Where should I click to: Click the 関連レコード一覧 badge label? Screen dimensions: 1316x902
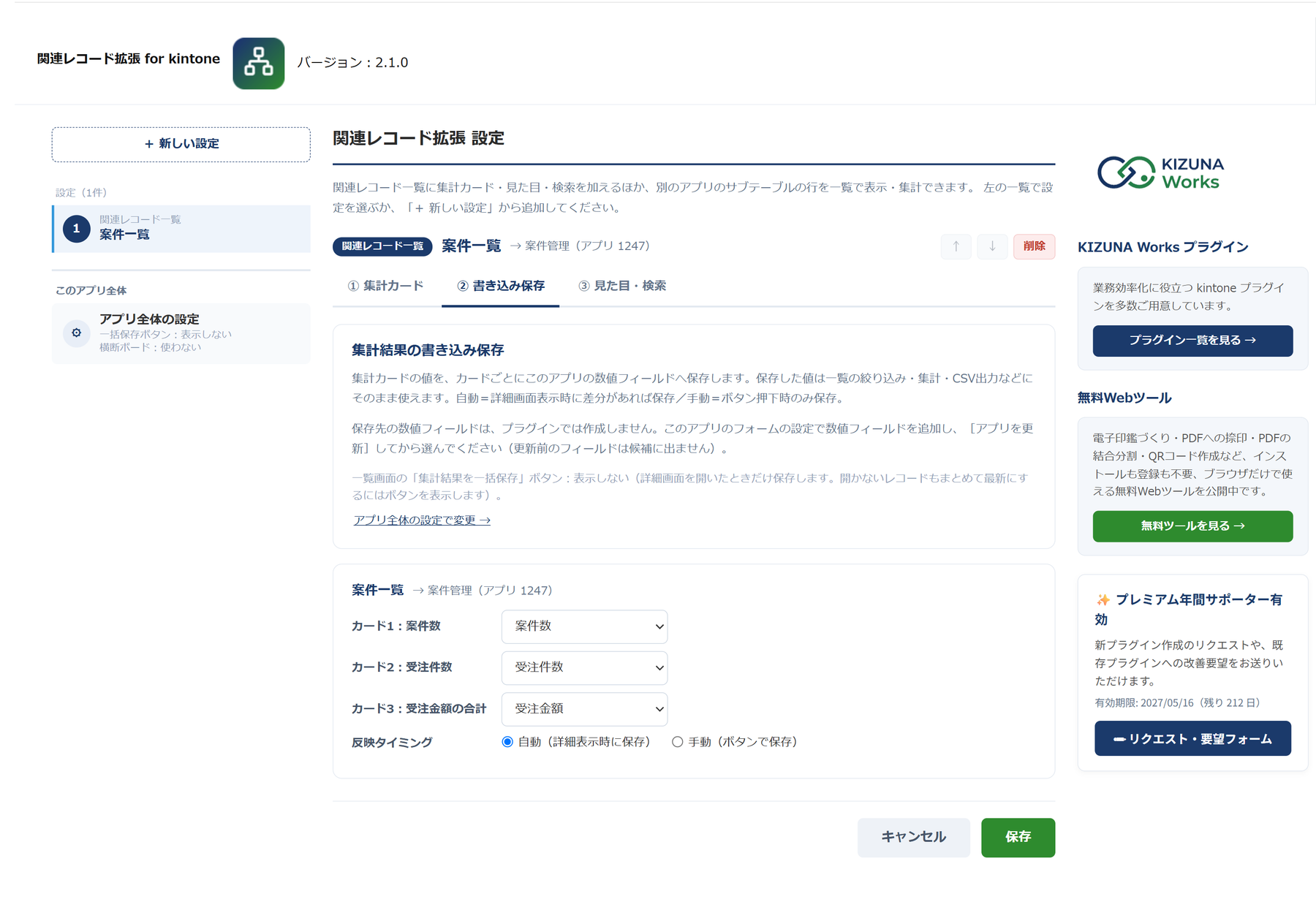[382, 246]
